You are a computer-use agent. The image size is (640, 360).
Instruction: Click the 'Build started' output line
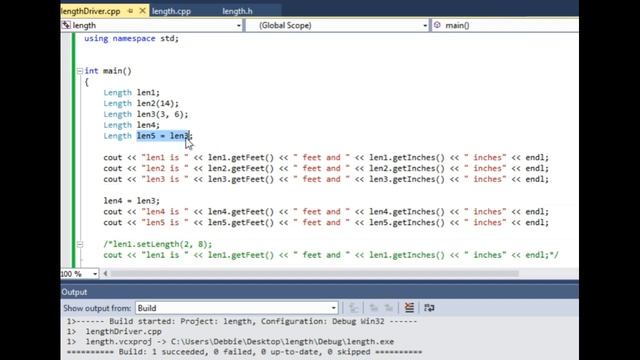tap(242, 322)
